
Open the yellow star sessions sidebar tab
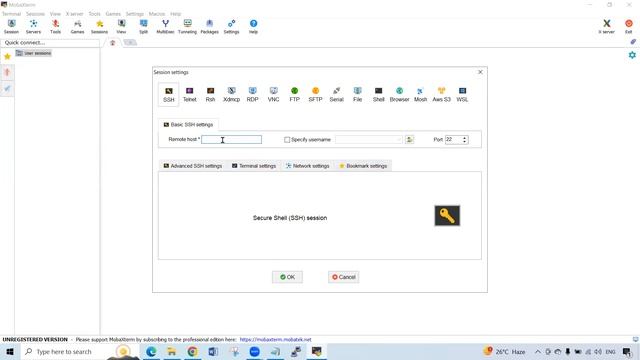click(7, 57)
